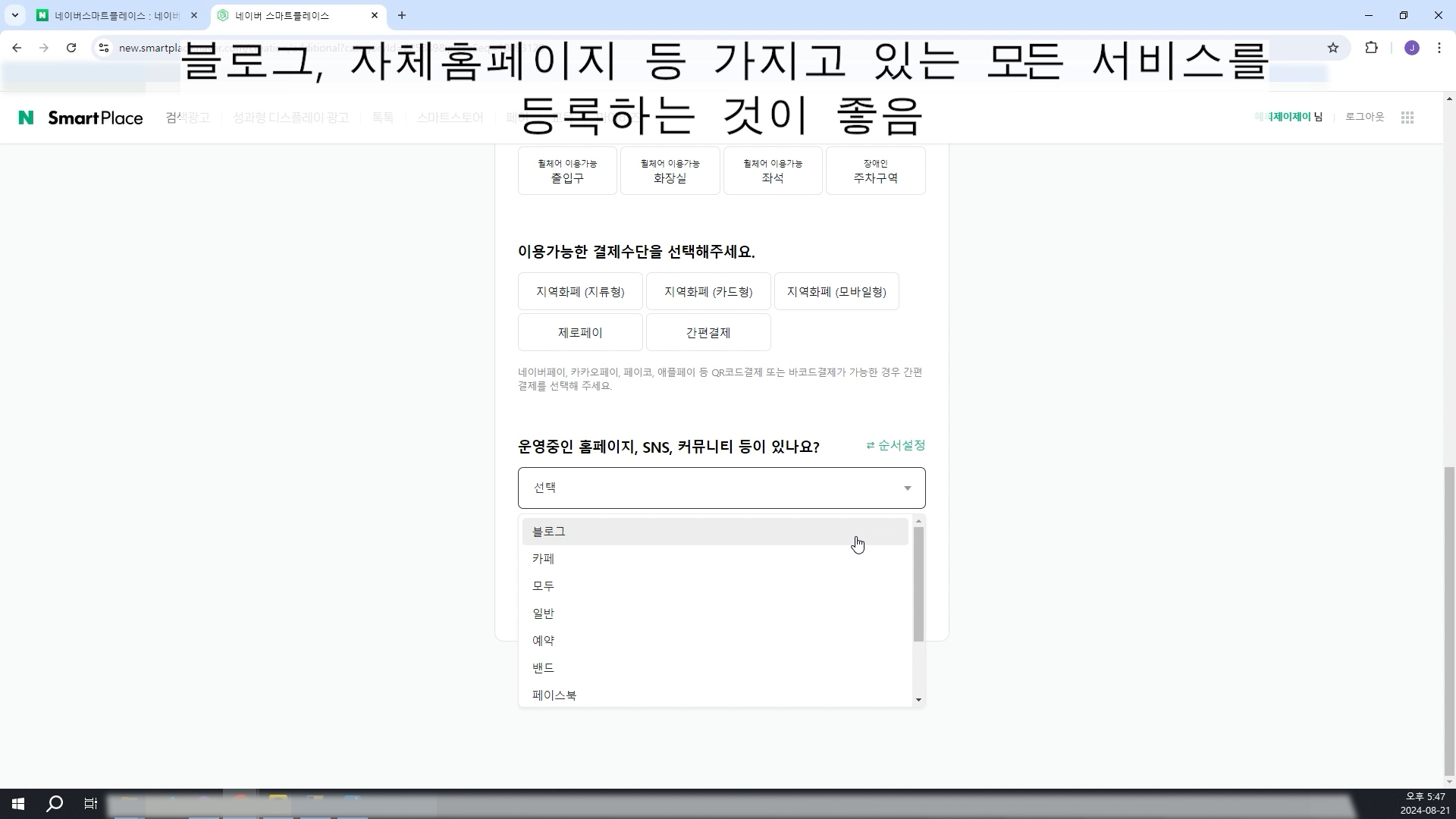Choose 카페 option in the dropdown

pos(543,559)
